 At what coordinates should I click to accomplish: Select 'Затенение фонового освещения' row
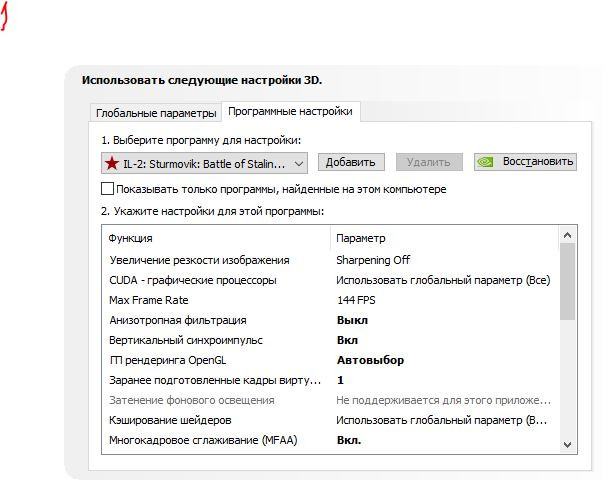tap(330, 400)
